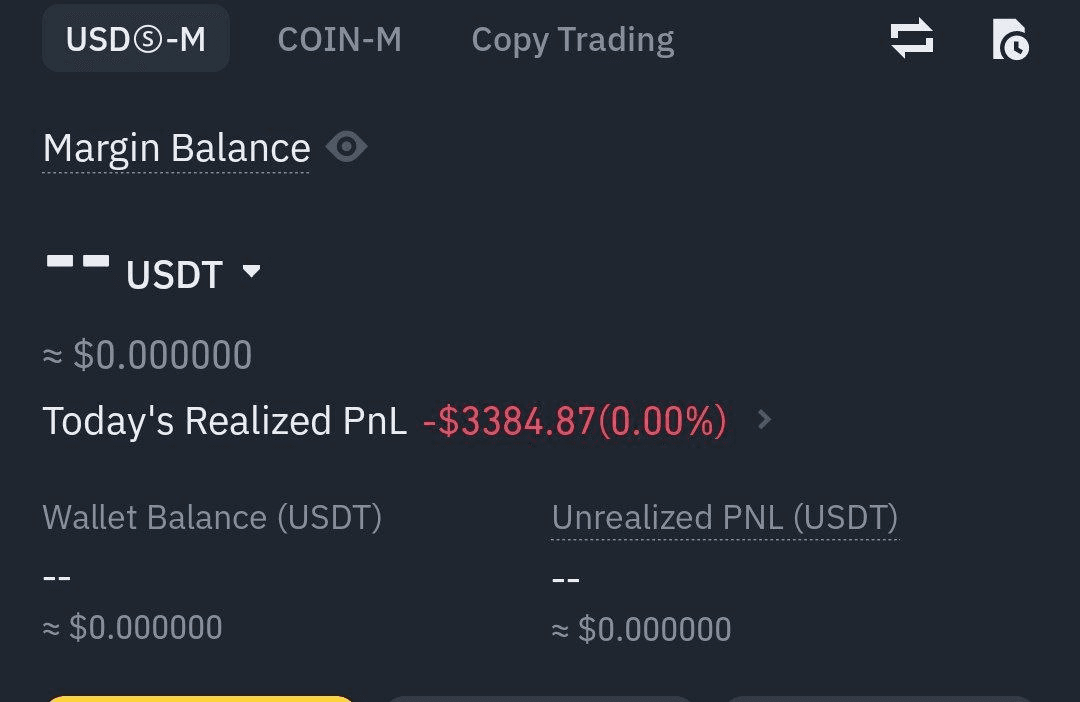Open the Copy Trading tab
Image resolution: width=1080 pixels, height=702 pixels.
pyautogui.click(x=572, y=39)
